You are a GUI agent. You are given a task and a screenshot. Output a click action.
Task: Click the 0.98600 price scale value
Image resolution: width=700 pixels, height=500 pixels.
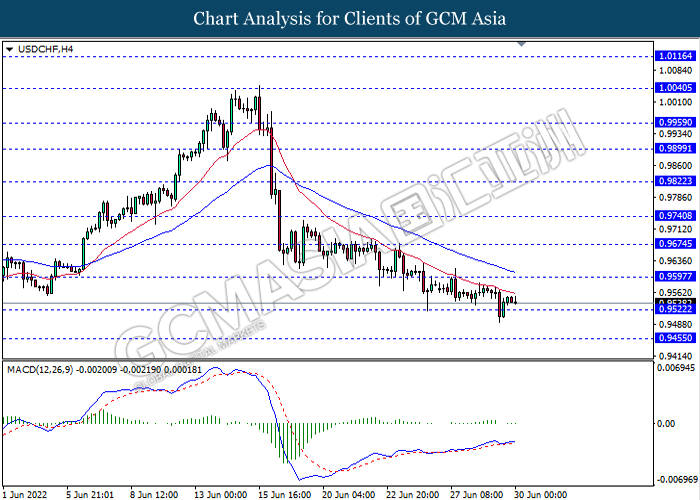[x=675, y=166]
